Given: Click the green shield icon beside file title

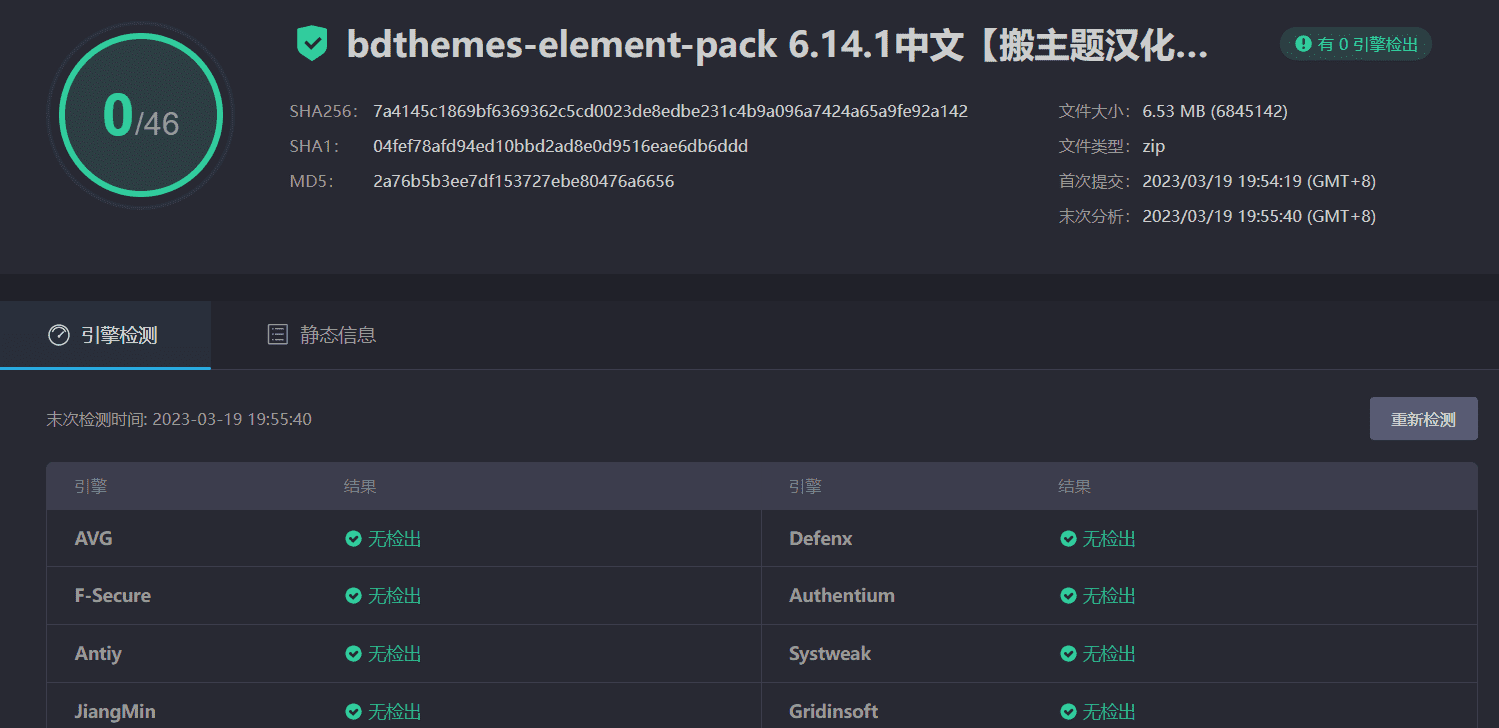Looking at the screenshot, I should [312, 44].
